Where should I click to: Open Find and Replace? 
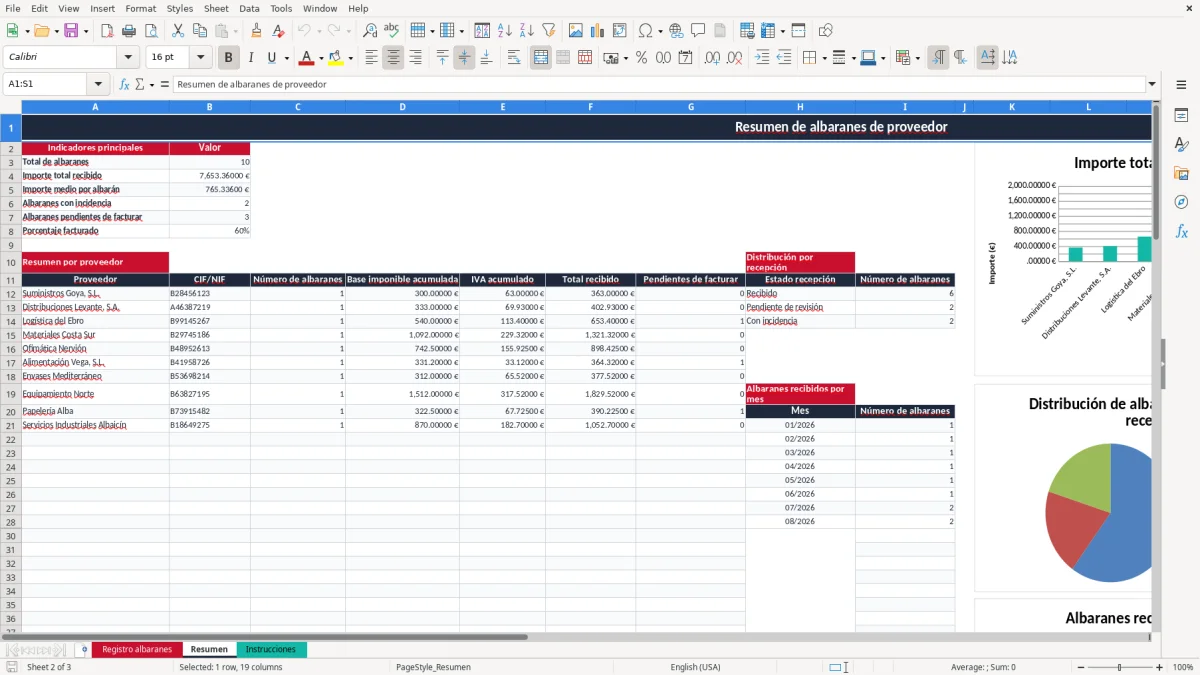370,31
